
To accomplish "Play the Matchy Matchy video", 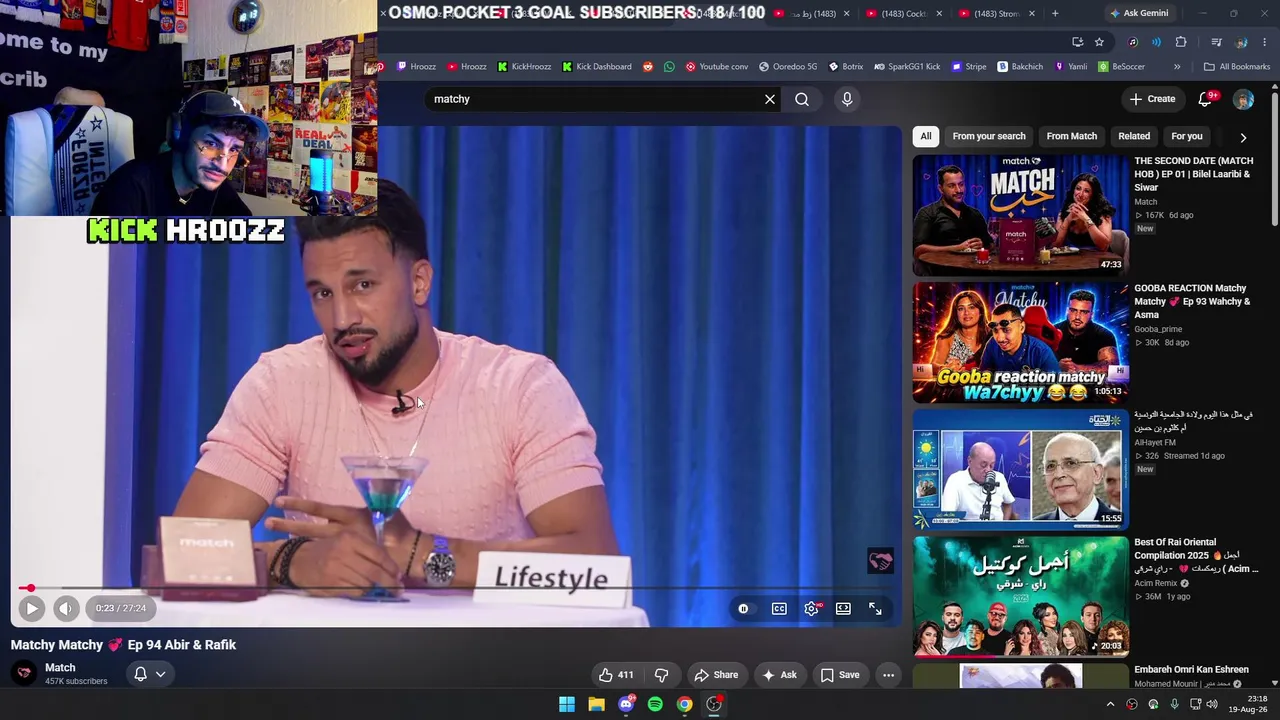I will (x=31, y=608).
